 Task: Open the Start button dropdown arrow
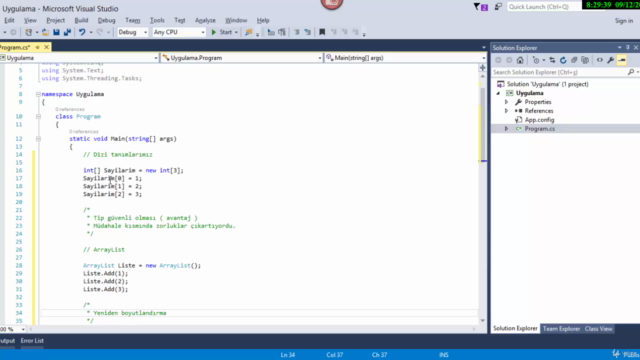tap(236, 32)
